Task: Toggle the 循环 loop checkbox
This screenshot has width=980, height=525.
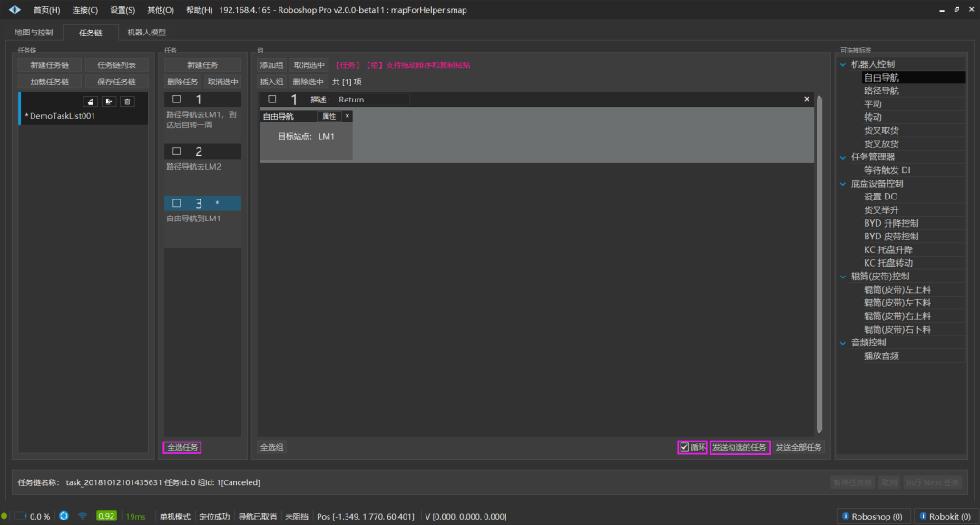Action: [684, 447]
